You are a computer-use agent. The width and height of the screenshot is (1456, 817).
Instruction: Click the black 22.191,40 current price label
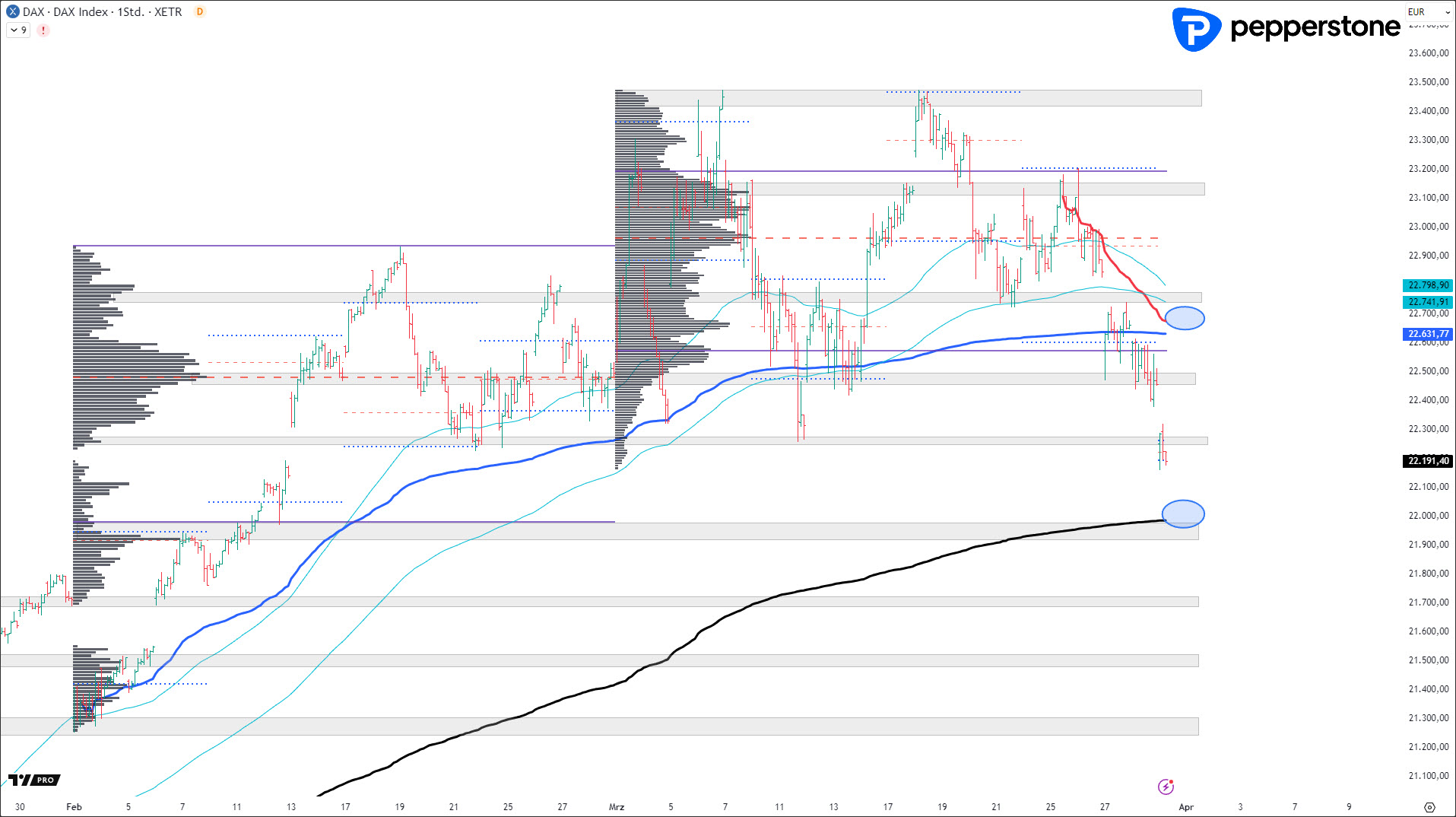(1428, 461)
